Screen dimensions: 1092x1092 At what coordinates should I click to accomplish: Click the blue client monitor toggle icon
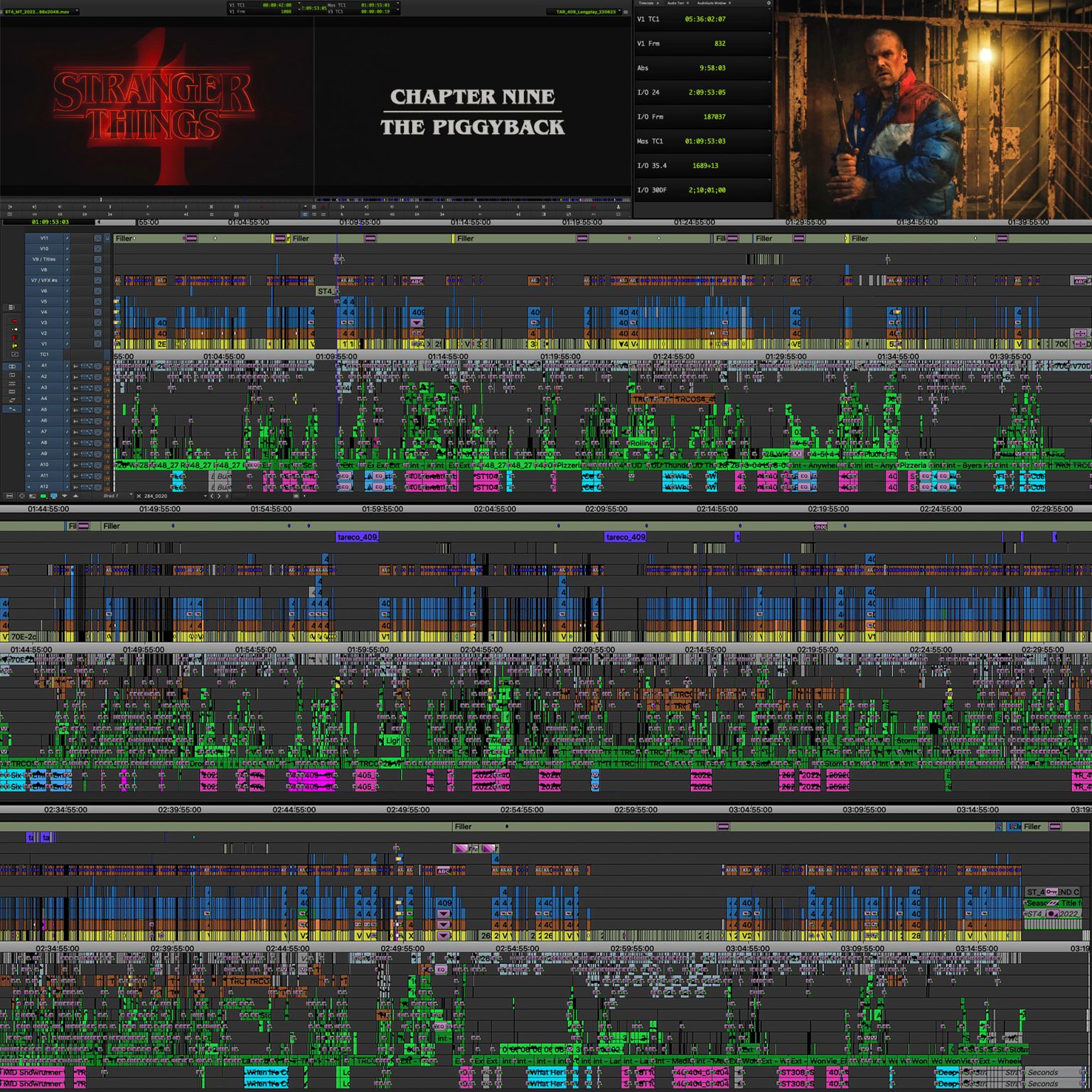point(54,496)
